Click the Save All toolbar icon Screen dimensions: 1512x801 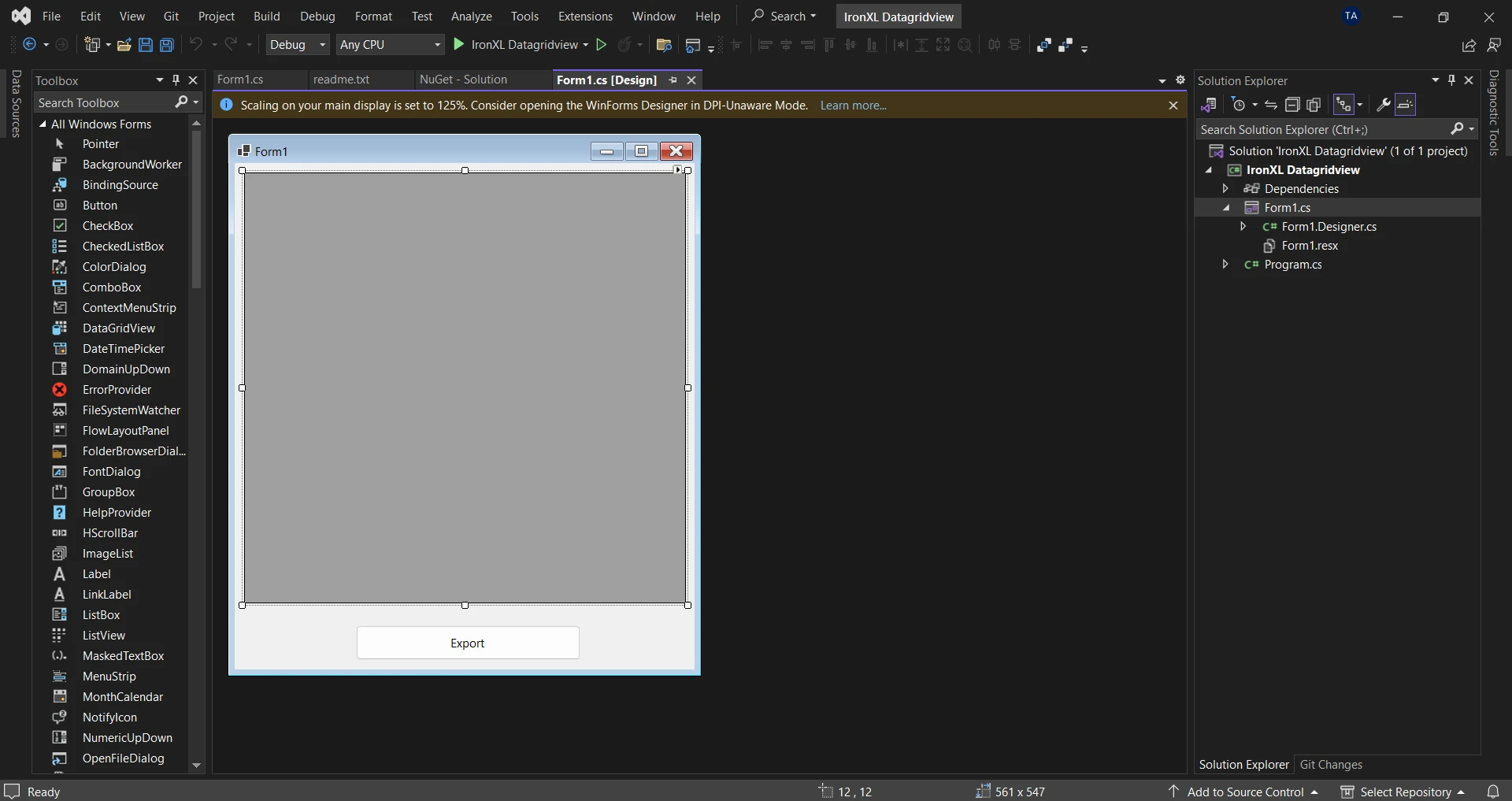tap(167, 45)
